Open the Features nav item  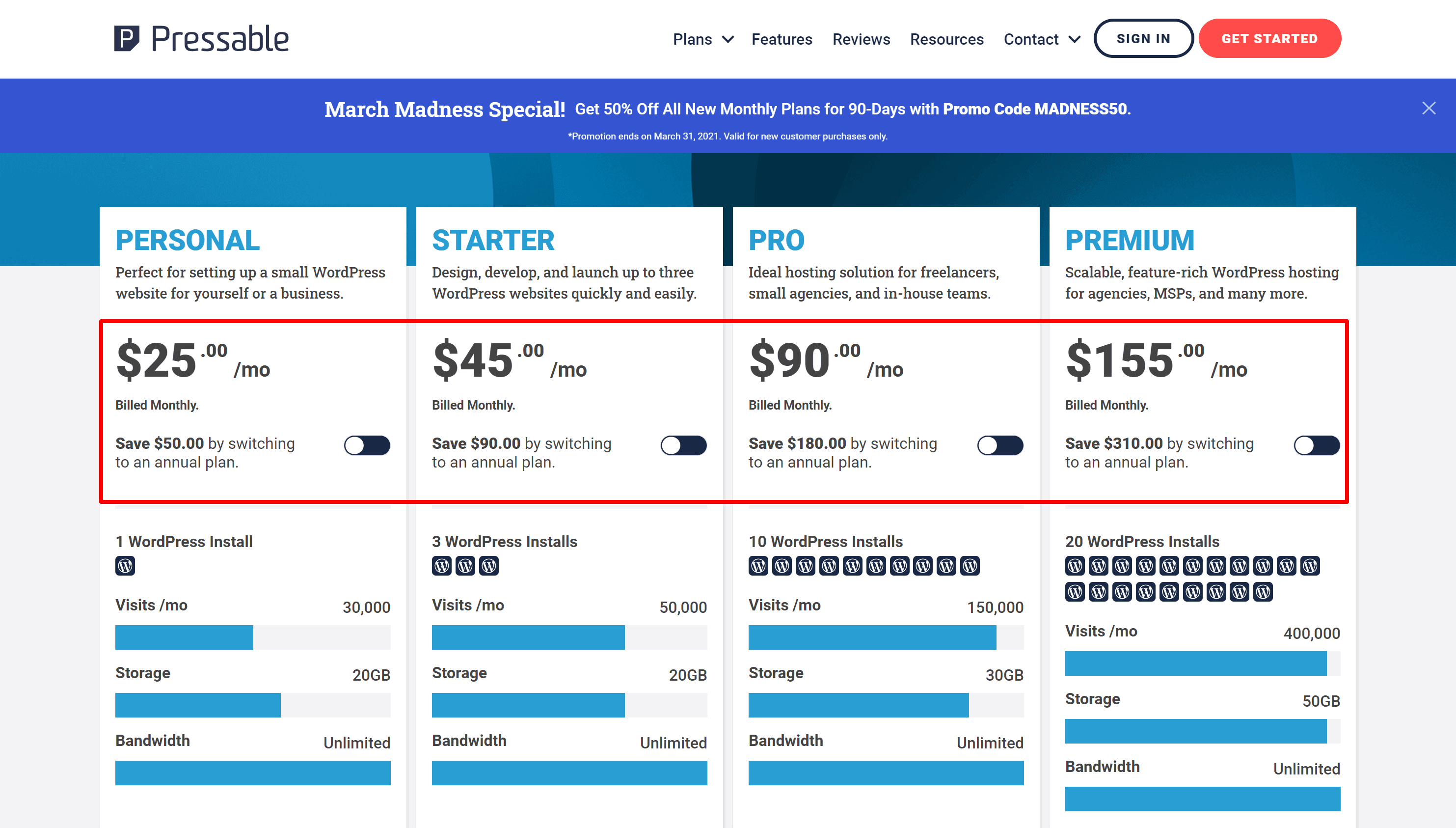(782, 39)
